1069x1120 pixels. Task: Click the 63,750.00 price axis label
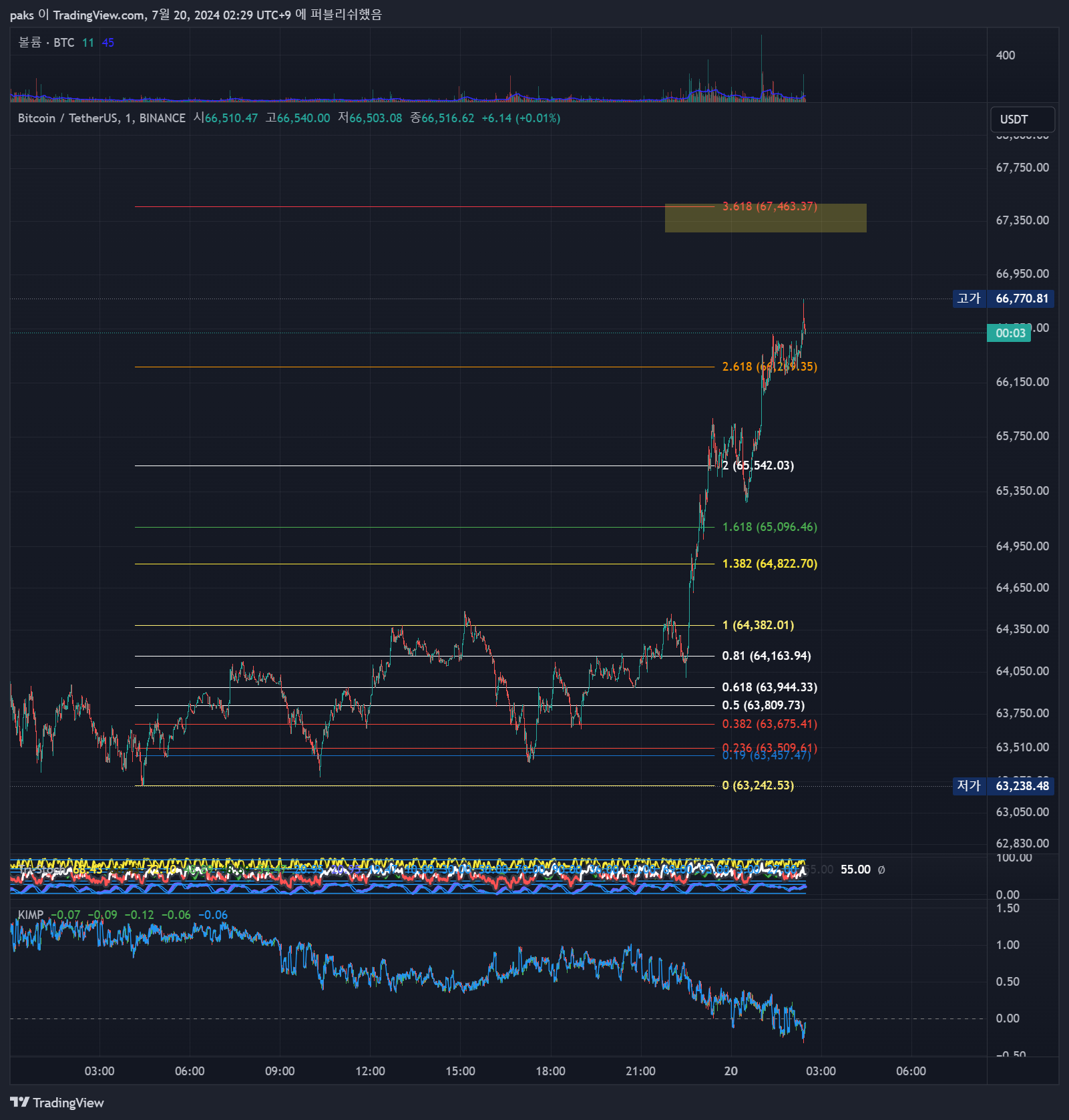pos(1022,713)
